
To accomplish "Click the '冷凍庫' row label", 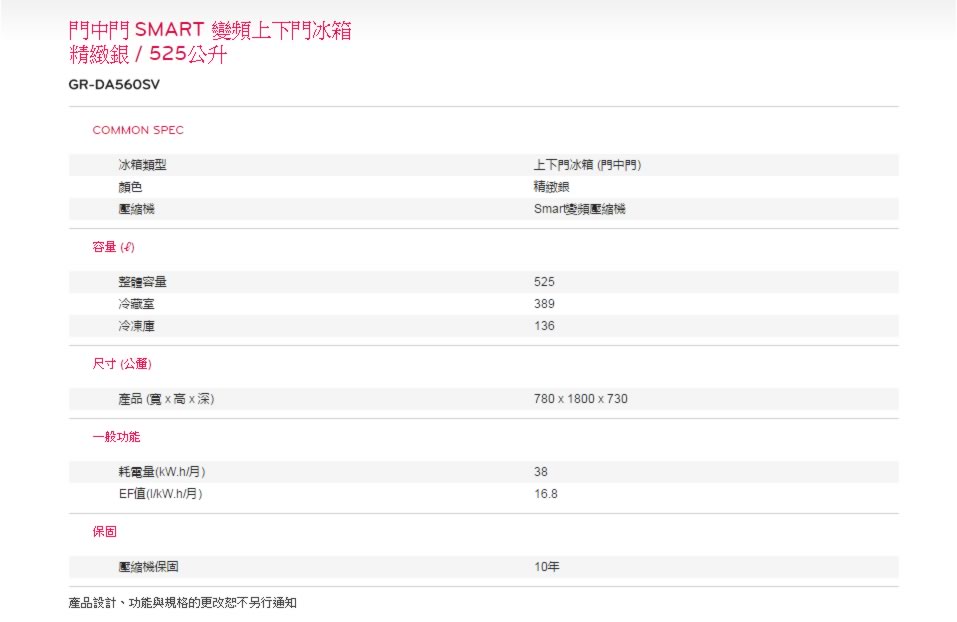I will click(x=136, y=325).
